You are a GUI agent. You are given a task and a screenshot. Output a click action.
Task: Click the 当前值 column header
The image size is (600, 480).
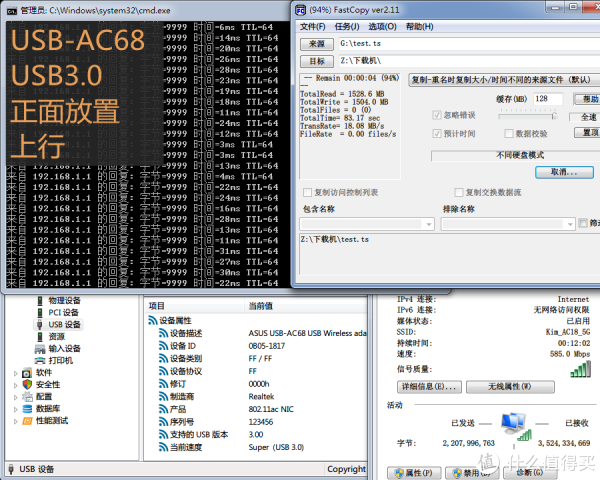(305, 306)
